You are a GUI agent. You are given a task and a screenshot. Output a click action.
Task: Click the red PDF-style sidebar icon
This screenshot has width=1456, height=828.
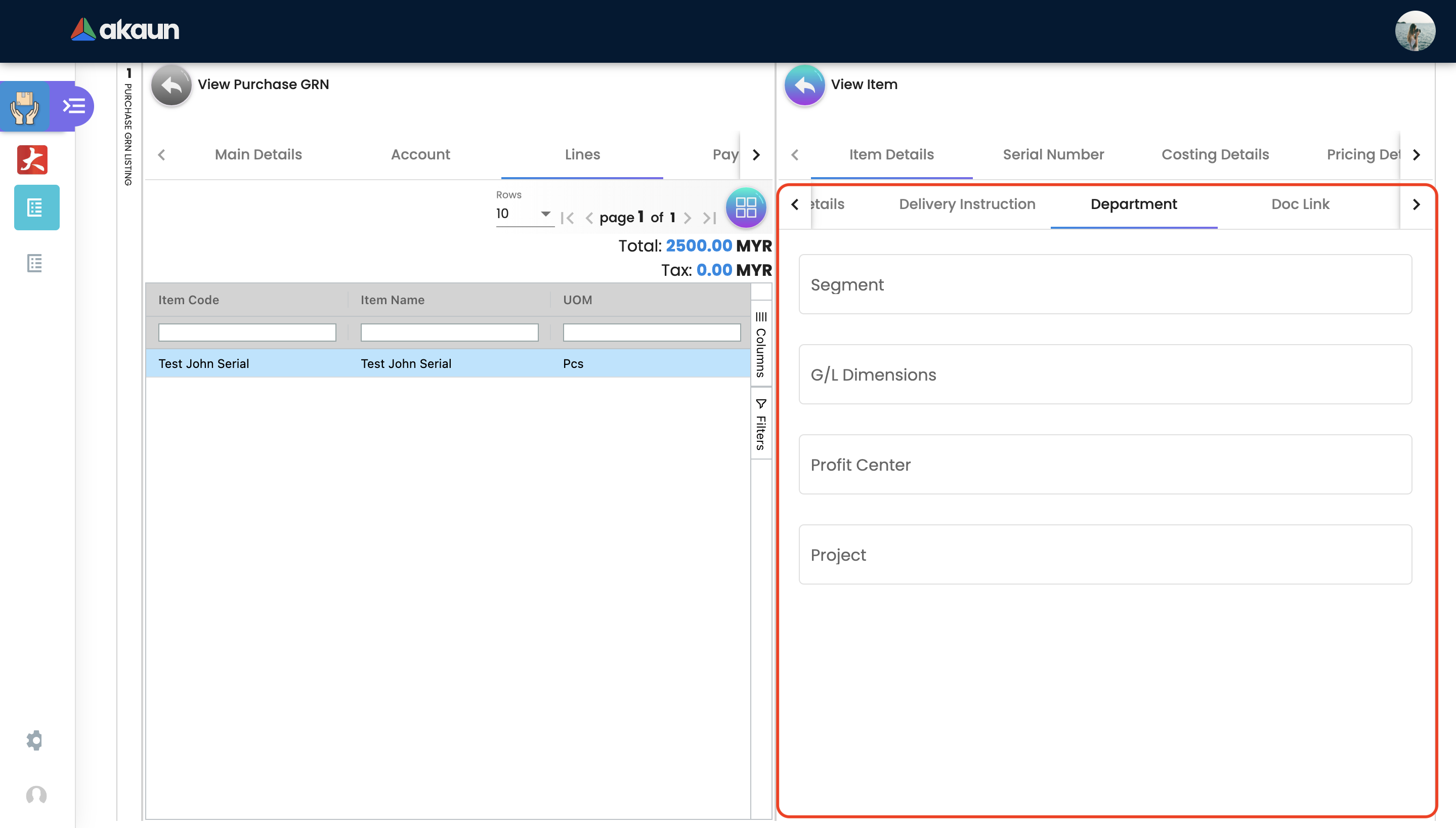tap(32, 160)
